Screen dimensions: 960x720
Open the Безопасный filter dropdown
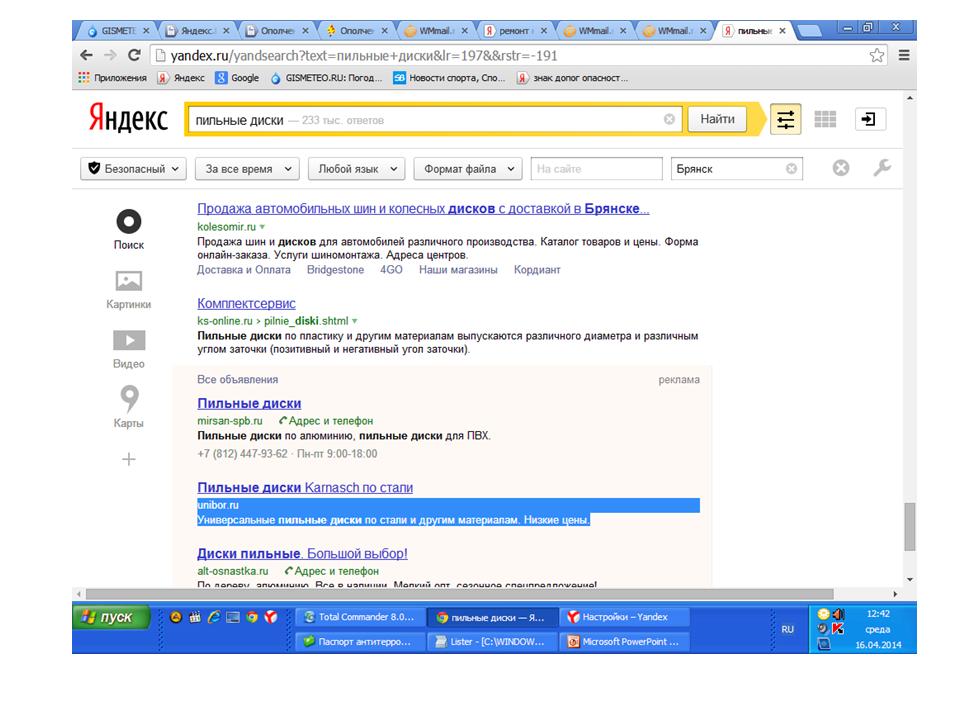133,168
